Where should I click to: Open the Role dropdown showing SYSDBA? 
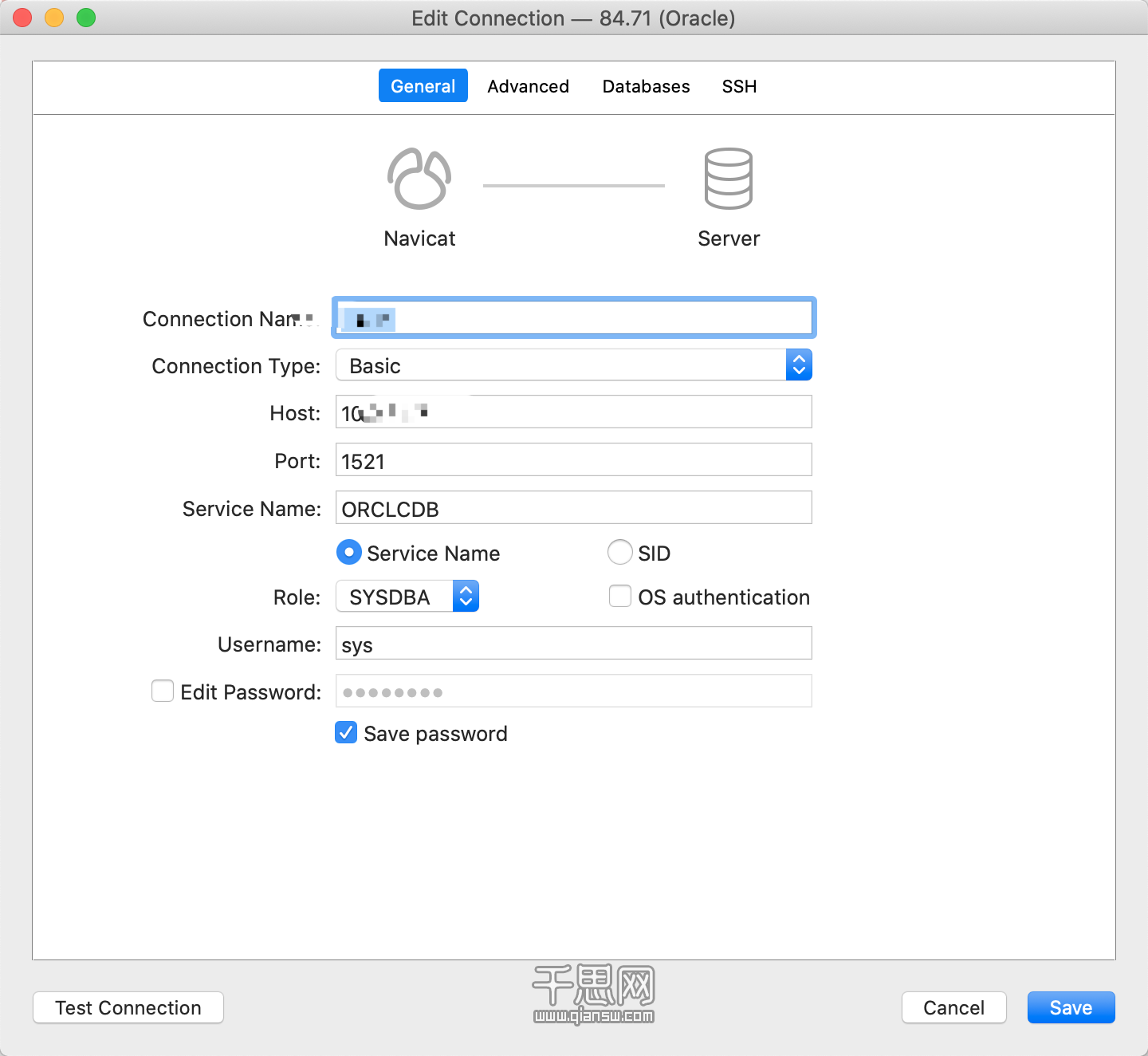(x=407, y=597)
